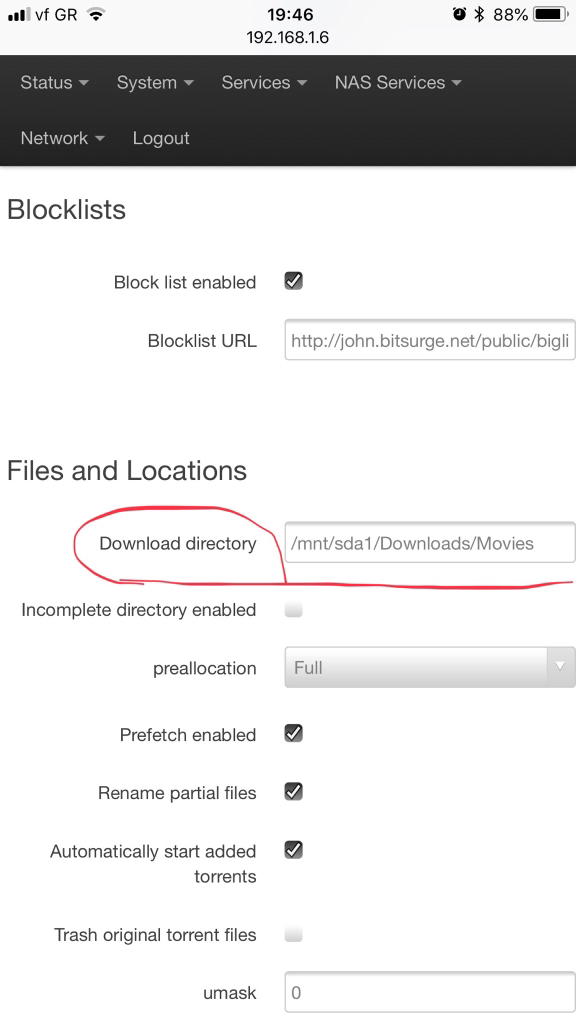The width and height of the screenshot is (576, 1024).
Task: Open the Network menu
Action: (62, 138)
